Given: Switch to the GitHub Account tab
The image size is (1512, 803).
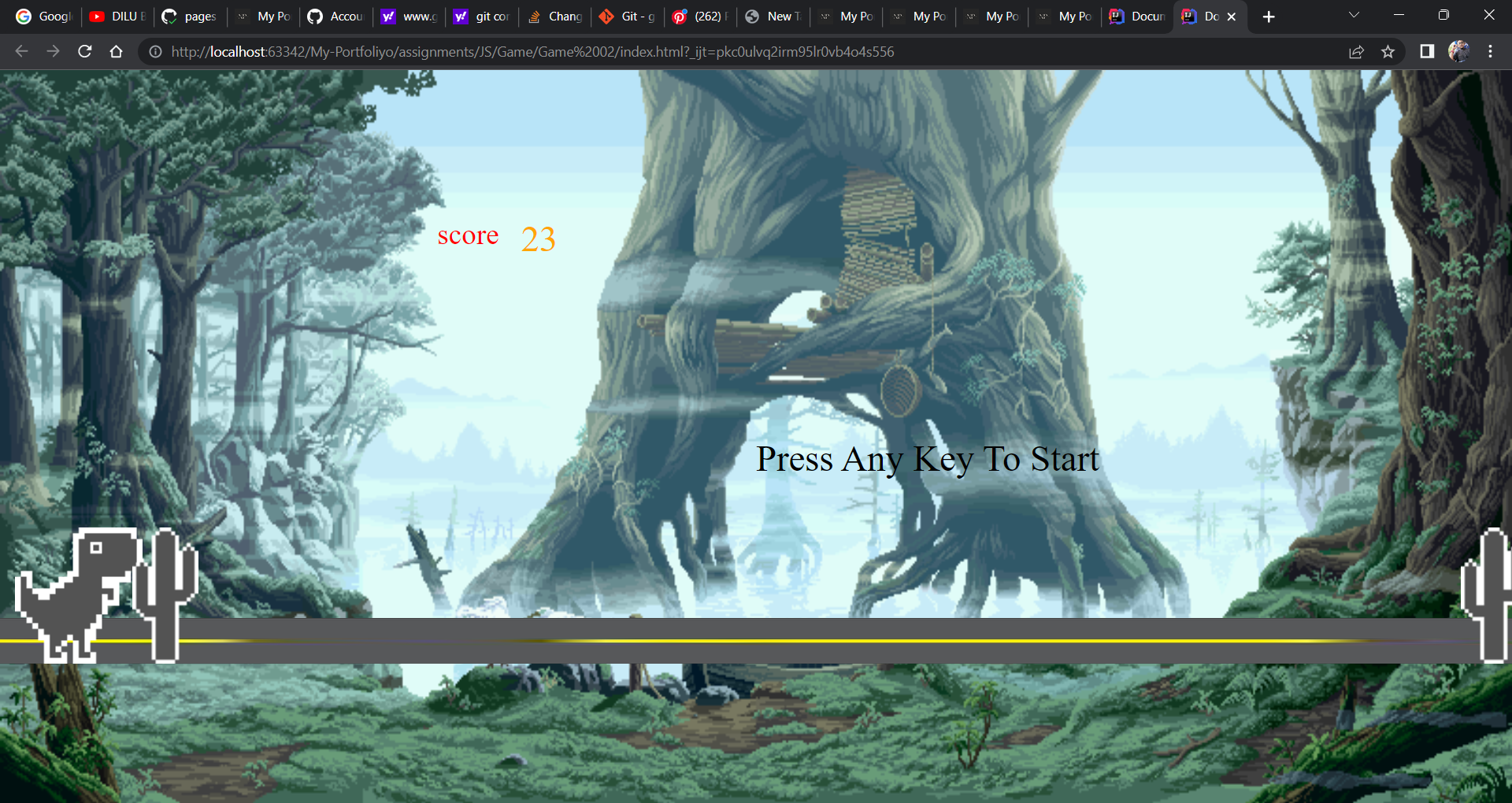Looking at the screenshot, I should pos(336,17).
